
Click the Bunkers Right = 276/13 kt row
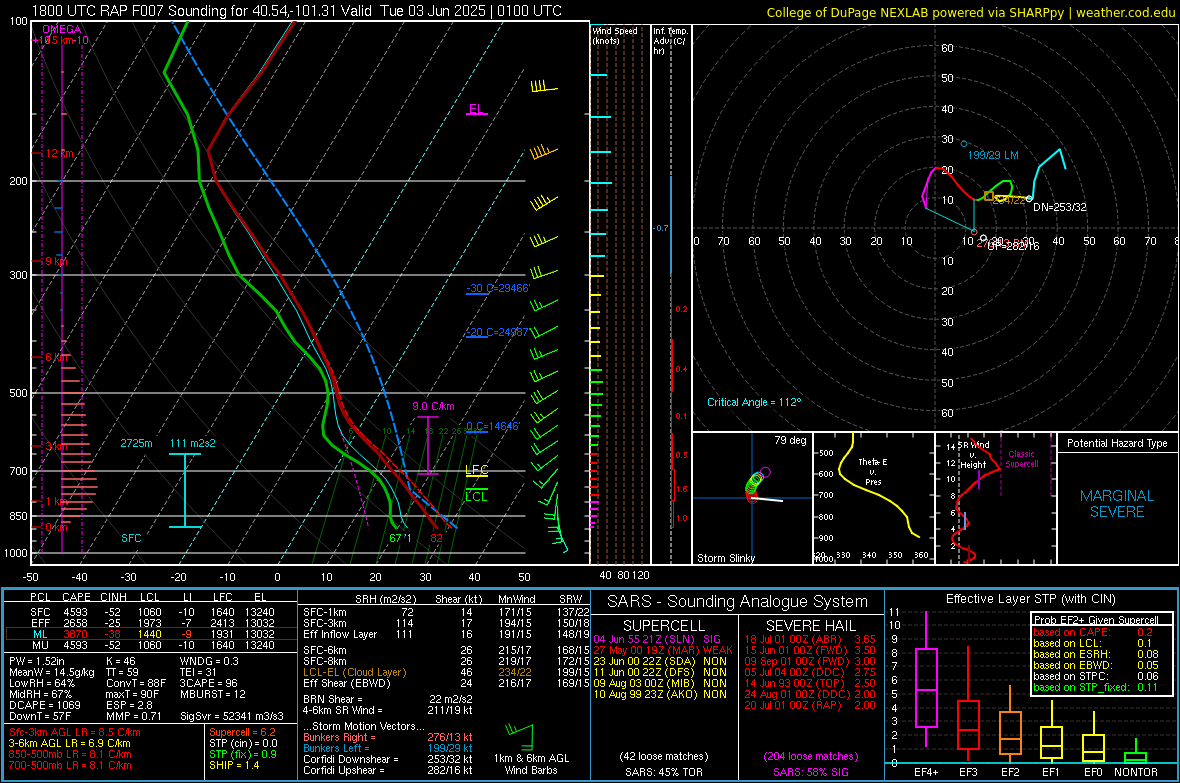click(x=388, y=738)
